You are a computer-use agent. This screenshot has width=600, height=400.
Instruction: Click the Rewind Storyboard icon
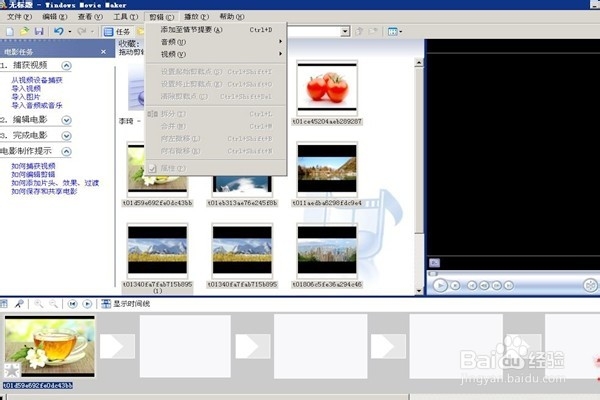[72, 304]
